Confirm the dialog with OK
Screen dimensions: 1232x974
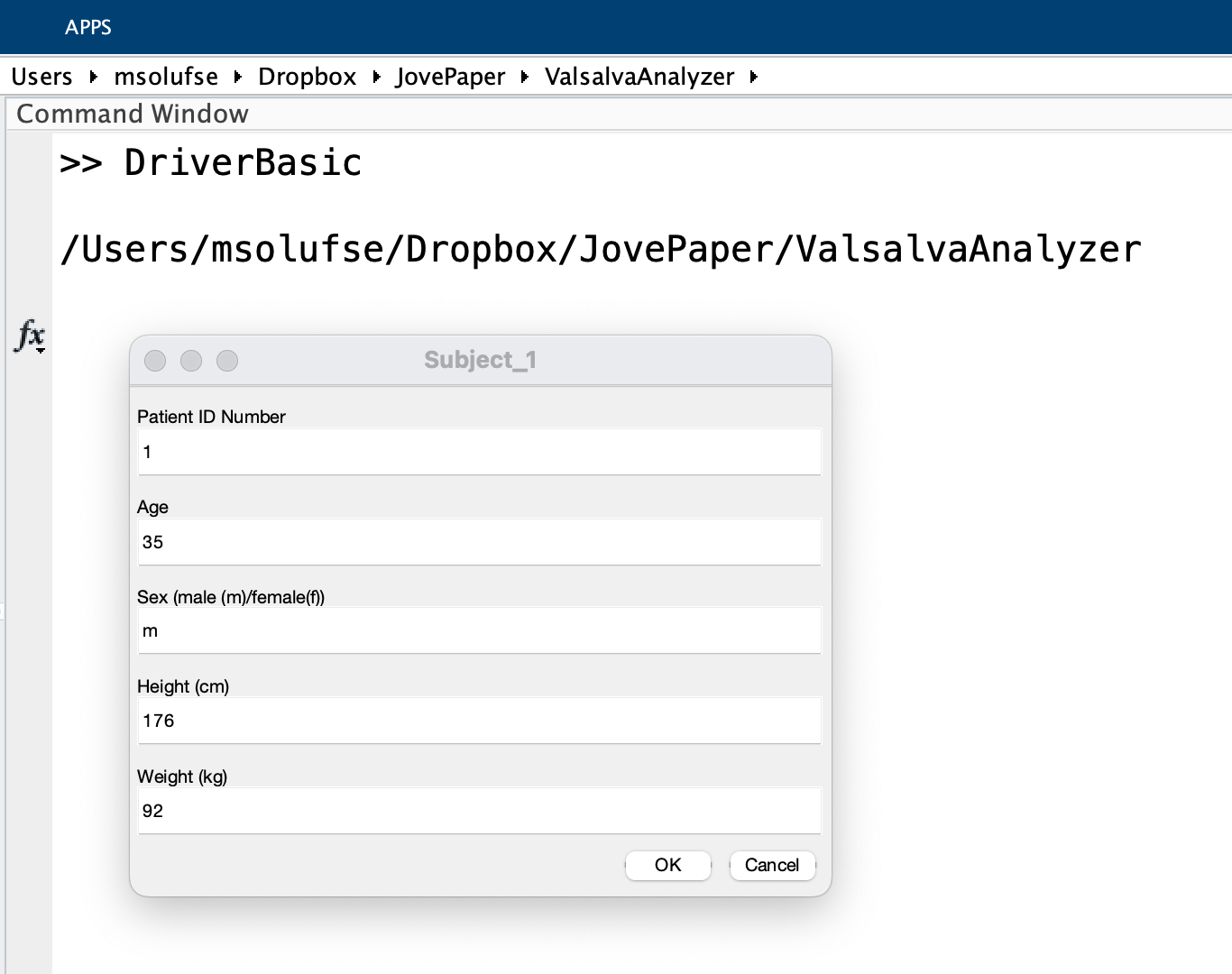pos(668,865)
